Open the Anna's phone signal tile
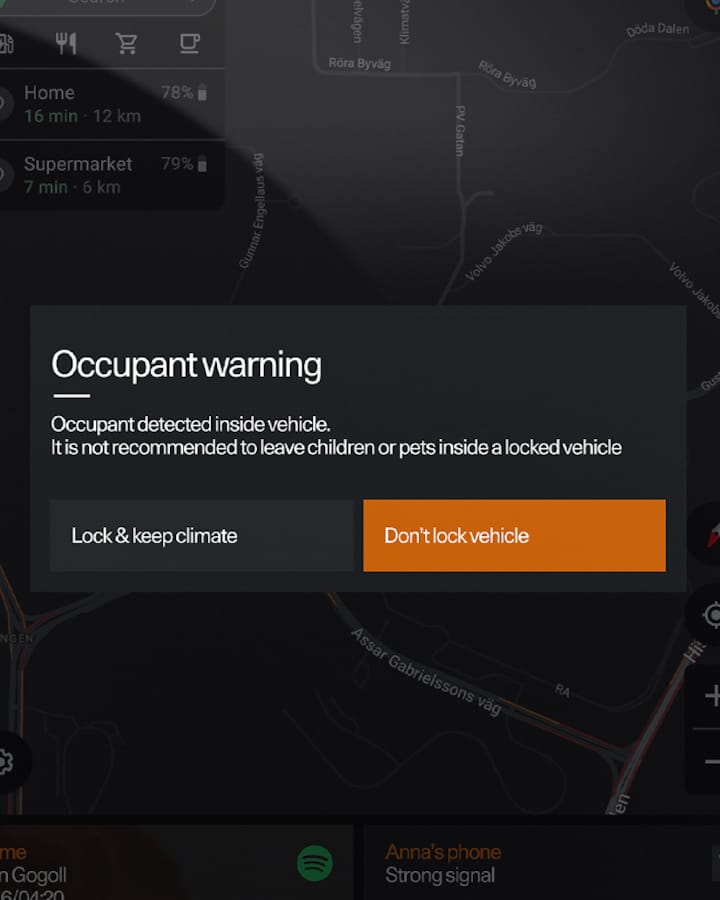The width and height of the screenshot is (720, 900). click(x=541, y=863)
